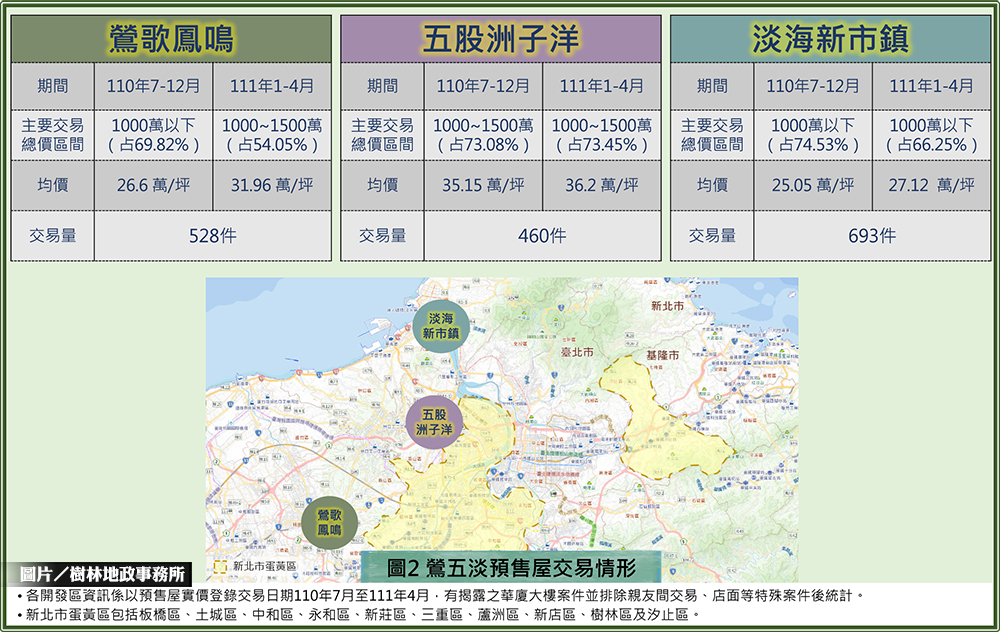Click the 460件 transaction volume cell
Viewport: 1000px width, 632px height.
click(542, 236)
